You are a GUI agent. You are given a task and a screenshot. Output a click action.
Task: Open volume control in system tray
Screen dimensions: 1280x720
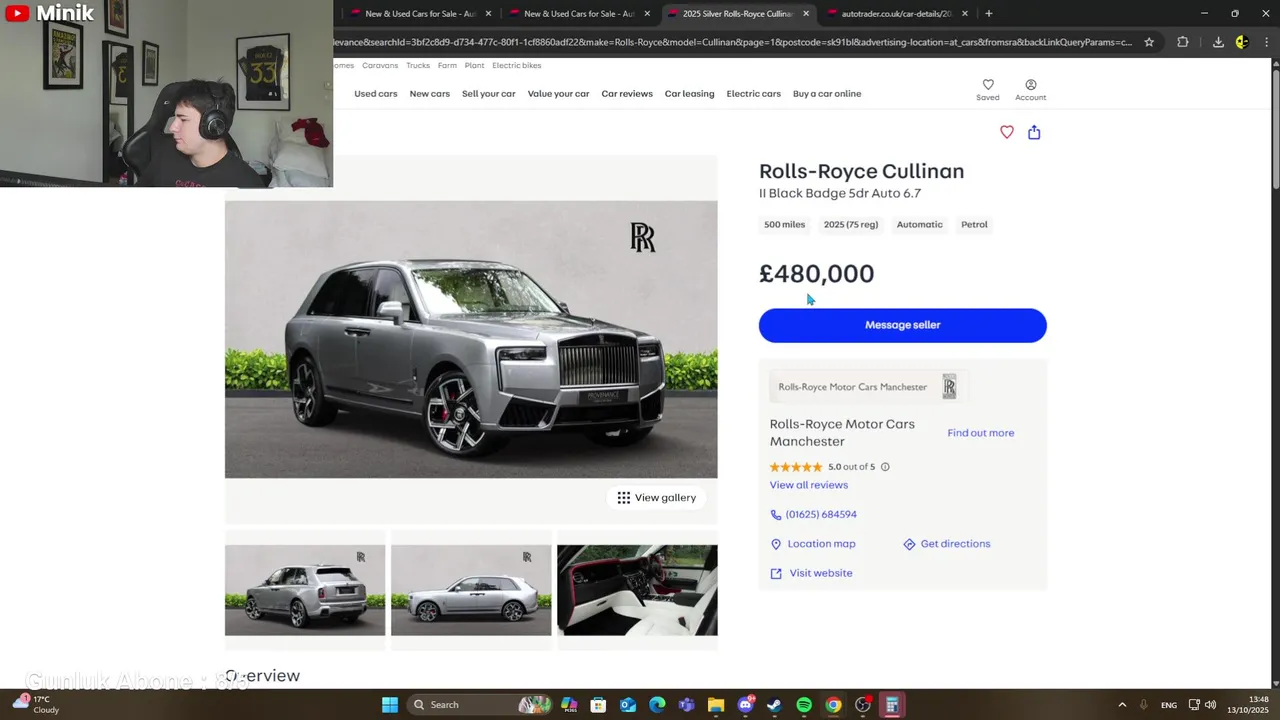pyautogui.click(x=1211, y=705)
